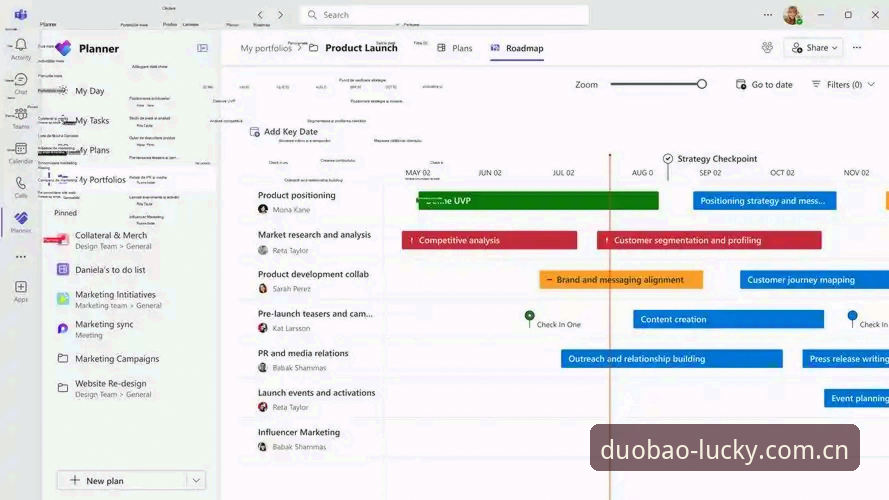Switch to the Plans tab
Screen dimensions: 889x500
coord(455,48)
